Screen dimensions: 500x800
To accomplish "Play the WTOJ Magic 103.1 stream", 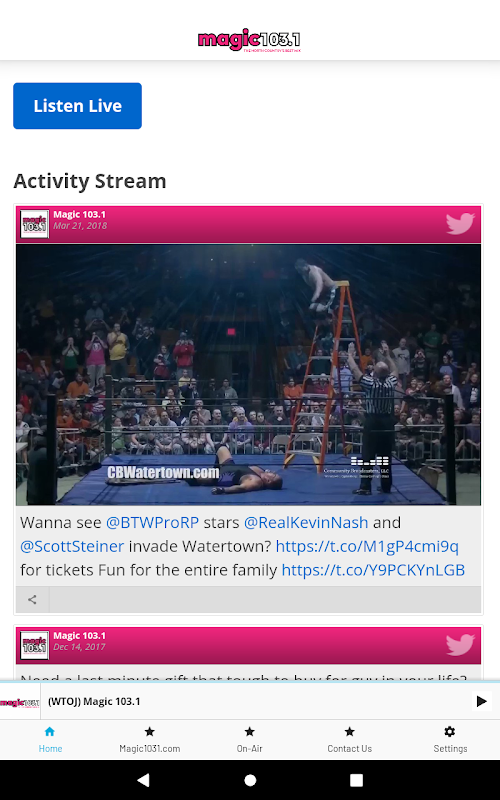I will click(x=481, y=701).
